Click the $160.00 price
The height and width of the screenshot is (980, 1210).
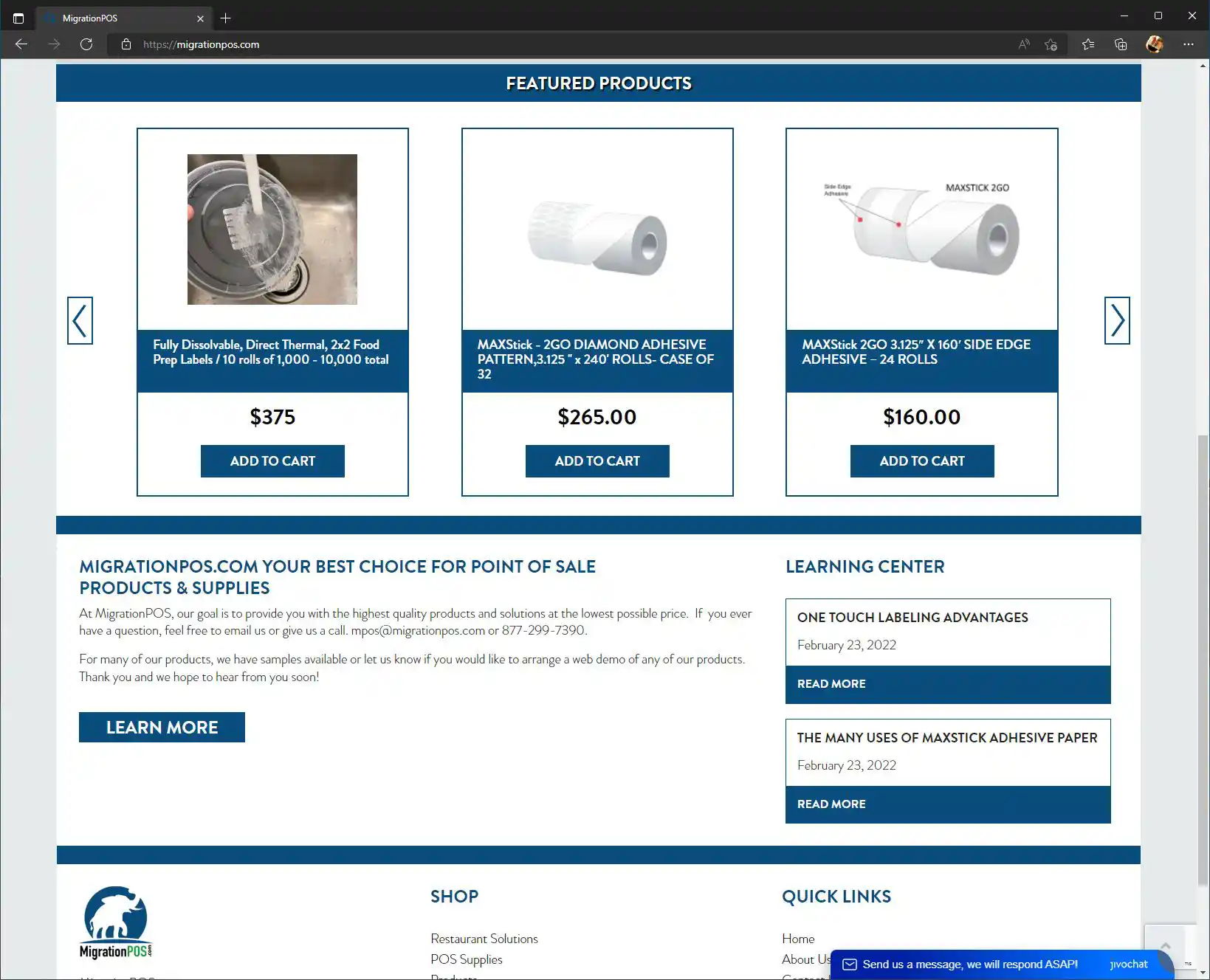922,417
